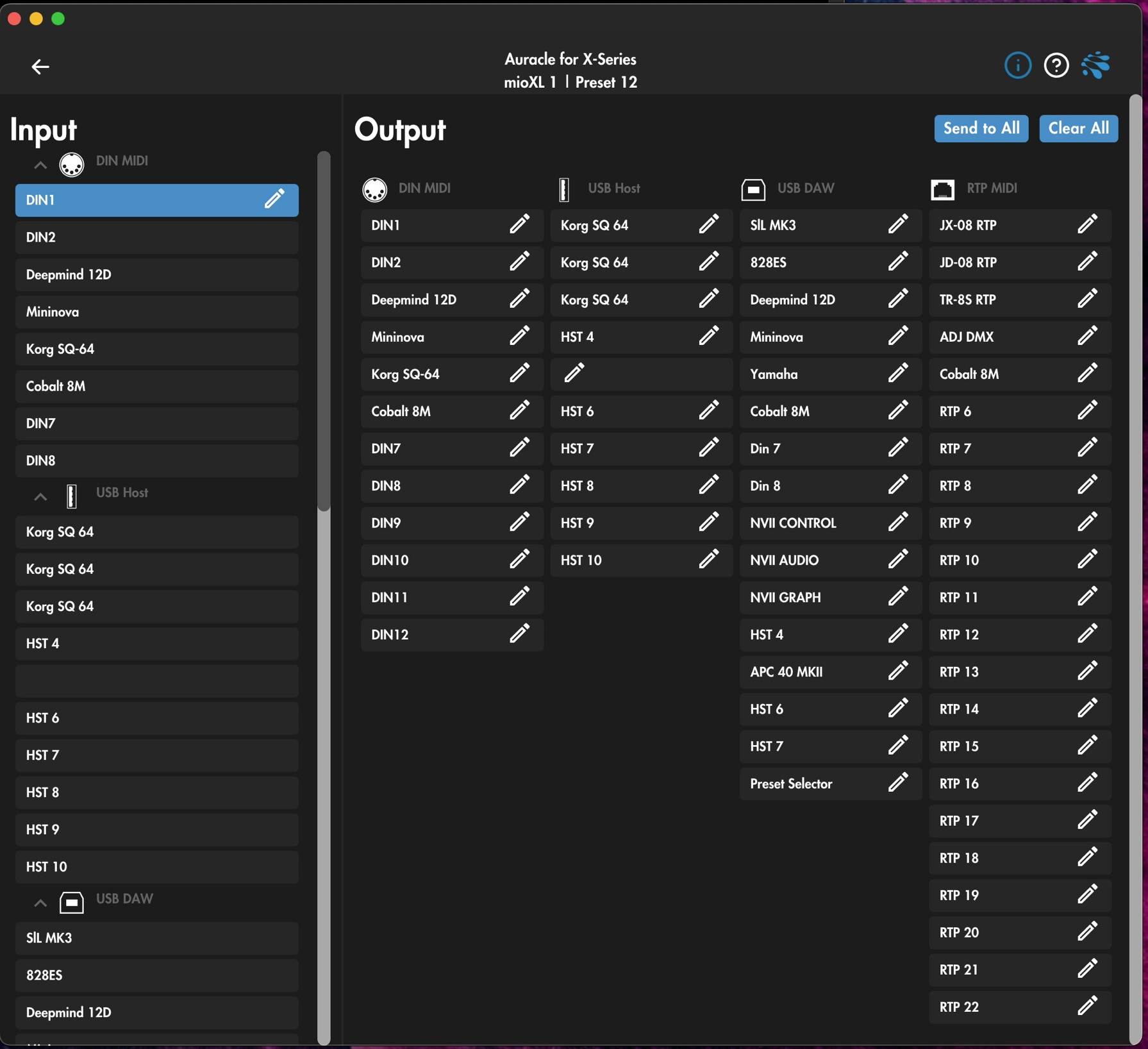Edit the selected DIN1 input name
Image resolution: width=1148 pixels, height=1049 pixels.
pos(274,199)
